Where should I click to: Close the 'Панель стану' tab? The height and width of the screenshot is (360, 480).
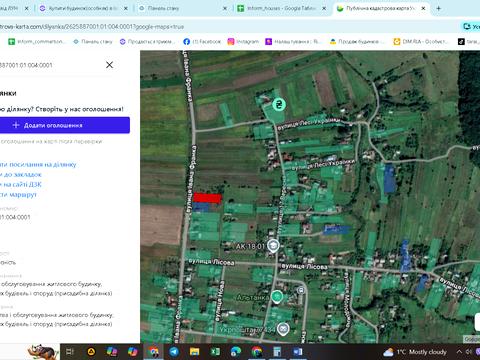[x=225, y=8]
